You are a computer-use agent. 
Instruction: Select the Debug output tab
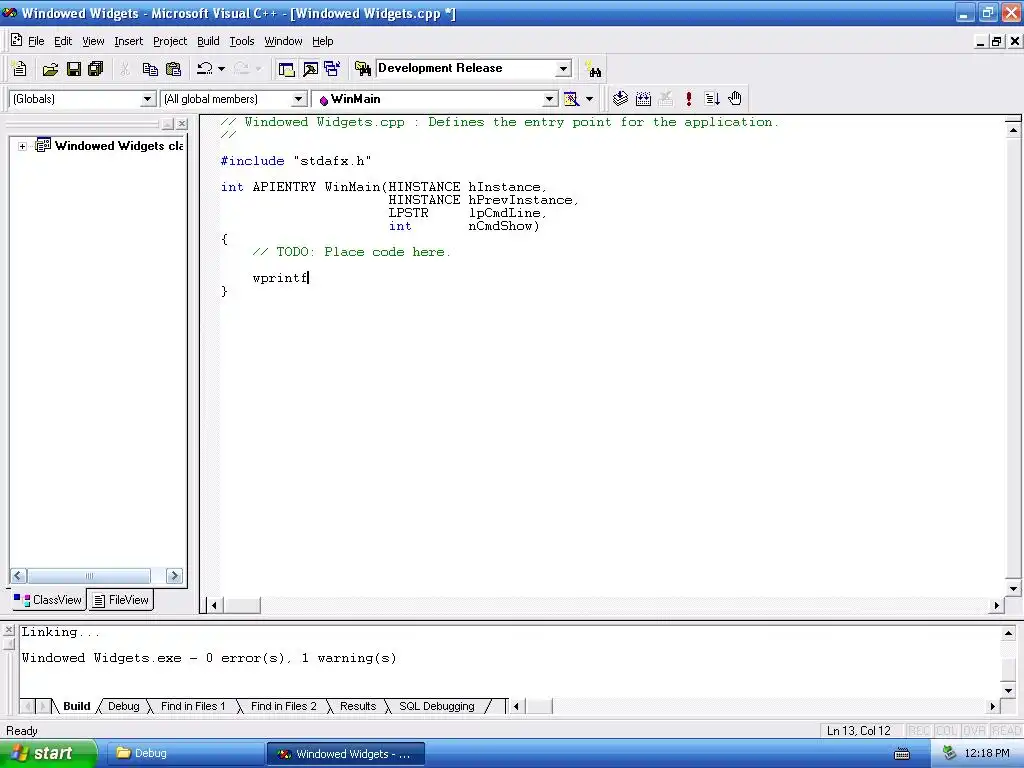[123, 706]
